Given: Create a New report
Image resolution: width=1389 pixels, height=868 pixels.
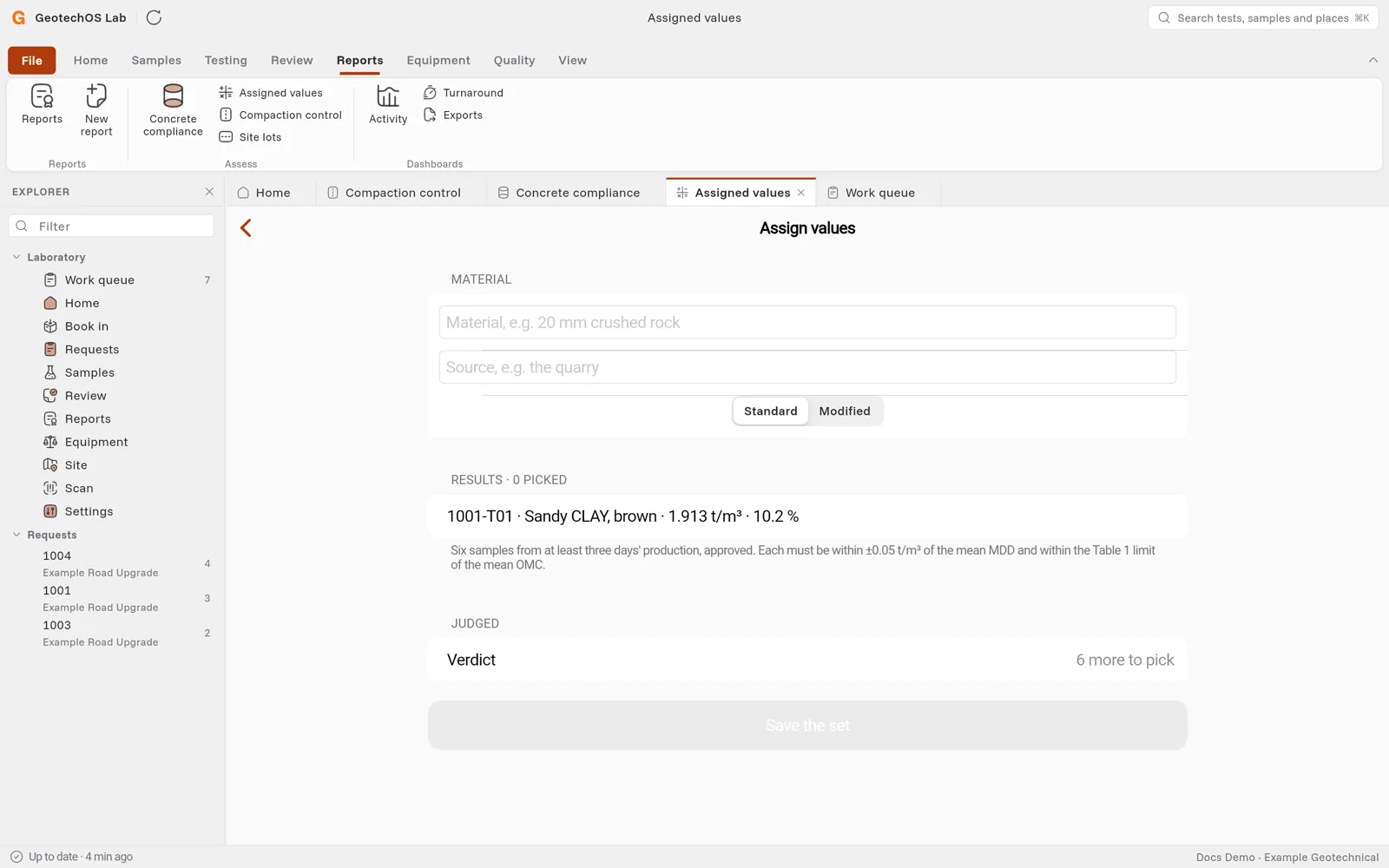Looking at the screenshot, I should (x=96, y=110).
